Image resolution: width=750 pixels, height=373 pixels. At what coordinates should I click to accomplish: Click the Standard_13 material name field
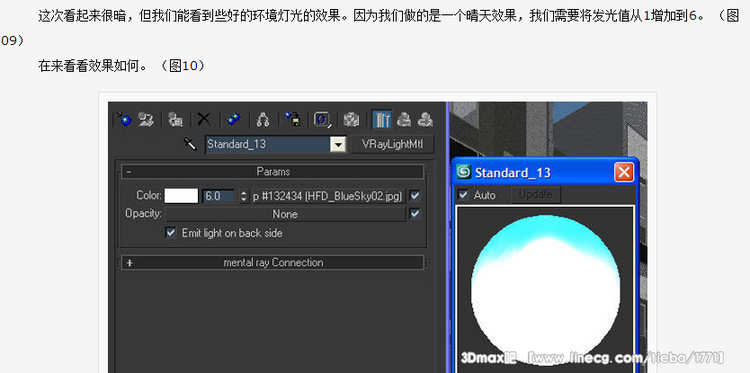coord(268,144)
